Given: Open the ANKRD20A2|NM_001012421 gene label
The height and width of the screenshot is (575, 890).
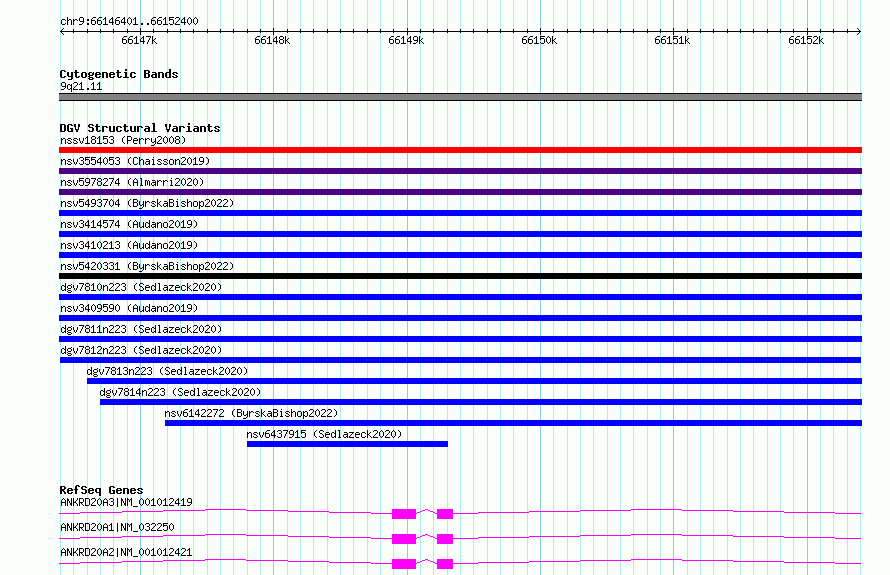Looking at the screenshot, I should pos(126,552).
